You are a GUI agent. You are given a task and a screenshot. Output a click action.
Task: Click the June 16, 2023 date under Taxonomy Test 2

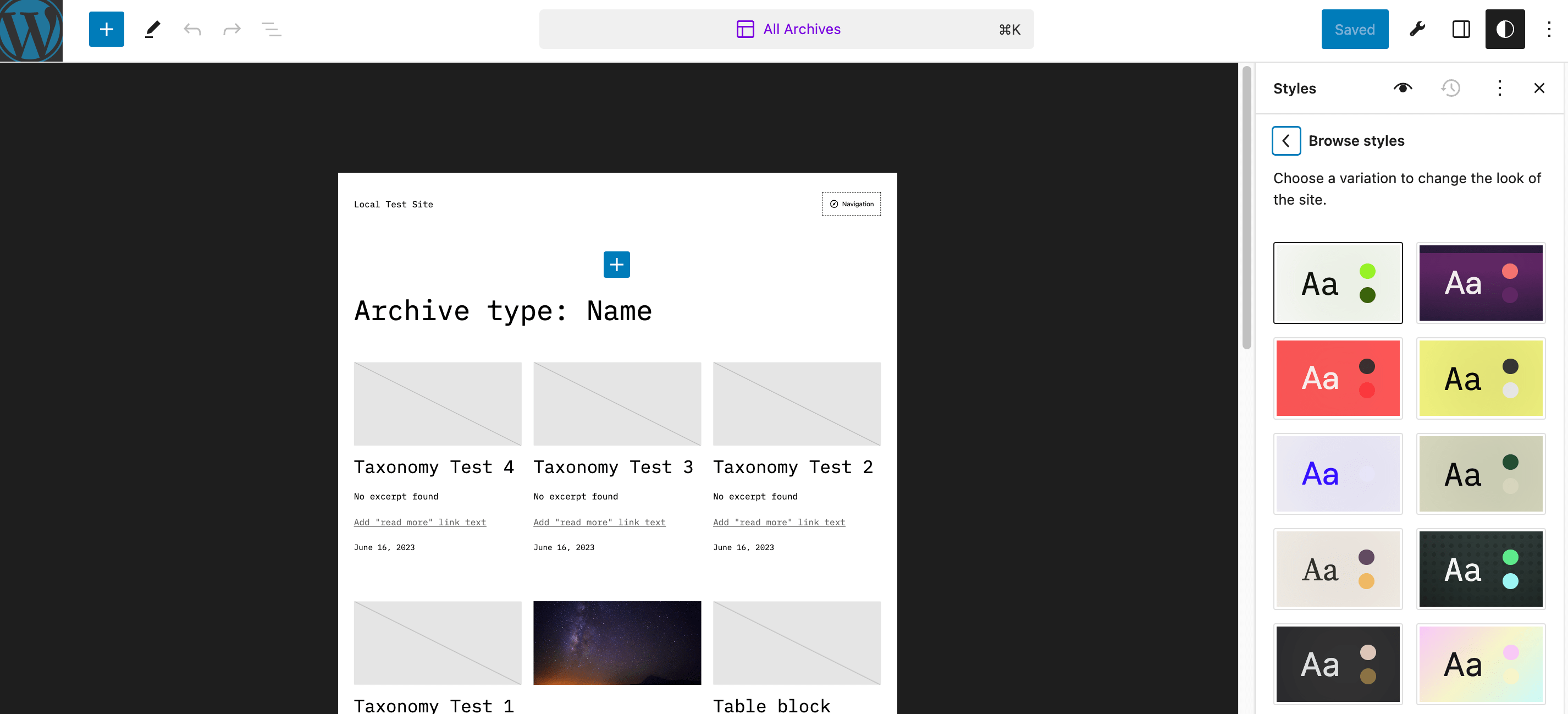(743, 547)
